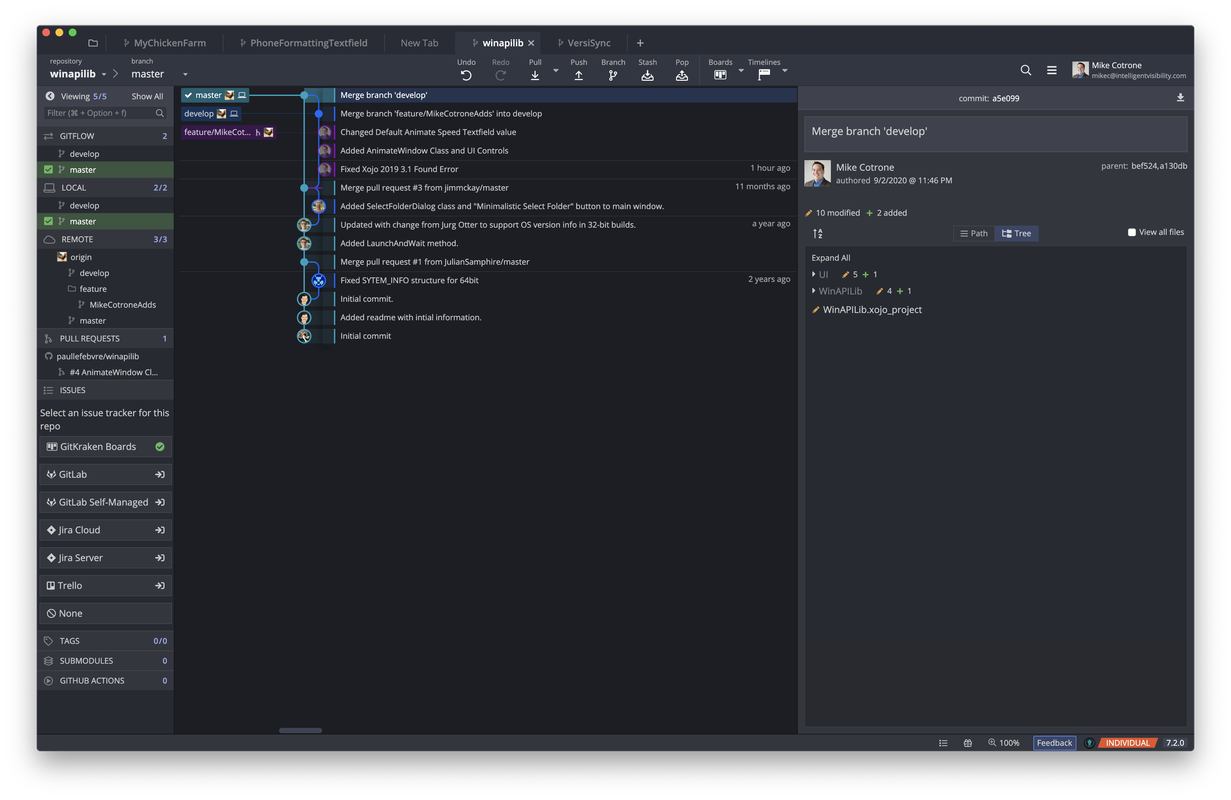Expand the UI folder in the file tree

pyautogui.click(x=814, y=274)
